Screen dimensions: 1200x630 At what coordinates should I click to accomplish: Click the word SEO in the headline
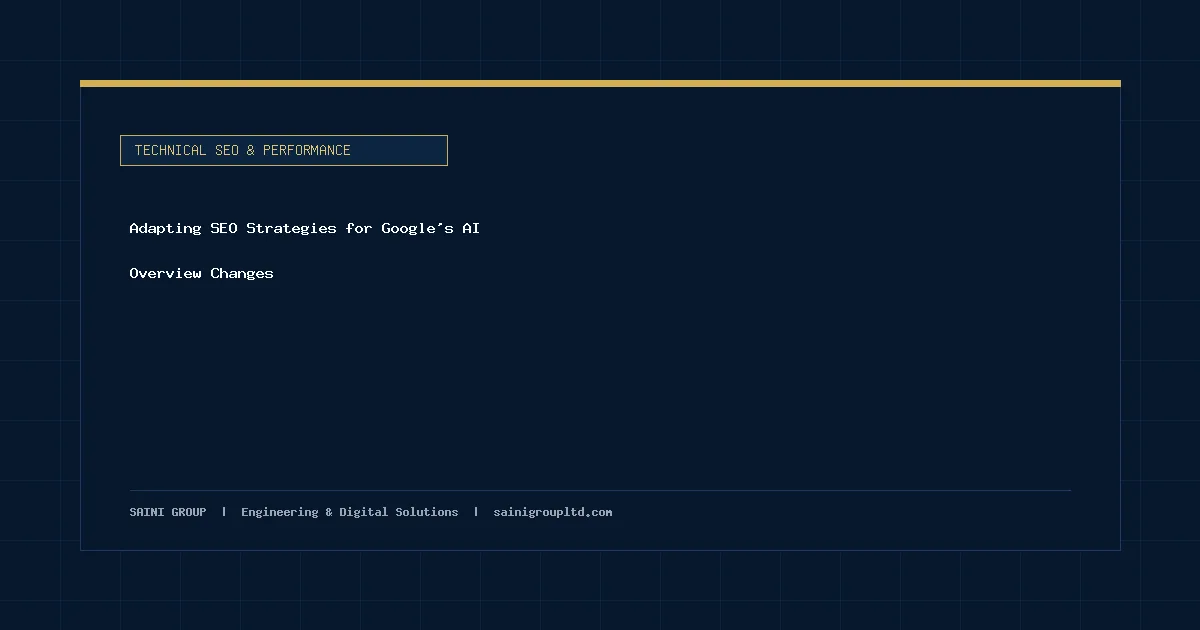(224, 228)
